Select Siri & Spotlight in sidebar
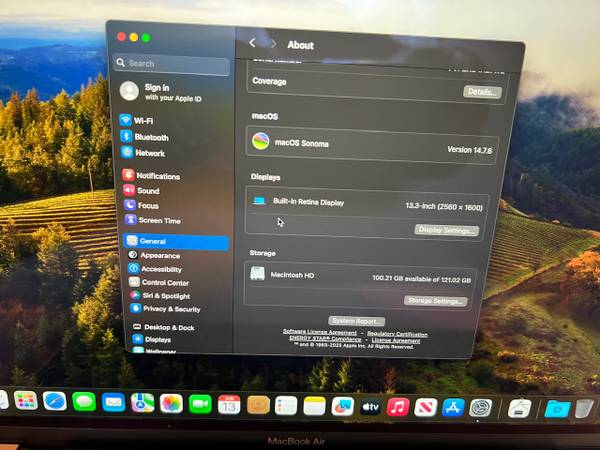Viewport: 600px width, 450px height. click(x=160, y=295)
